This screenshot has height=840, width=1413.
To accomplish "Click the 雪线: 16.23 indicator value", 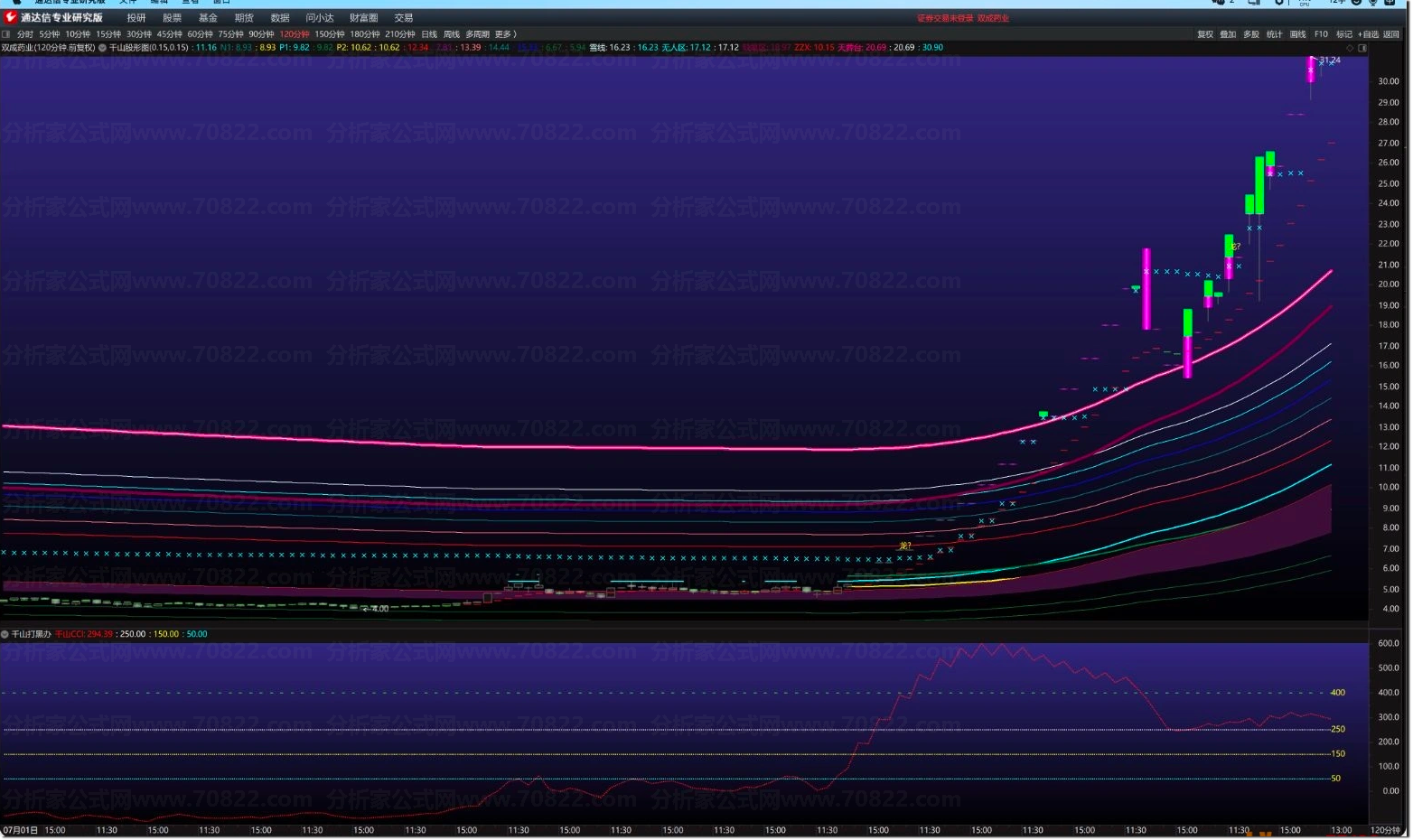I will [610, 48].
